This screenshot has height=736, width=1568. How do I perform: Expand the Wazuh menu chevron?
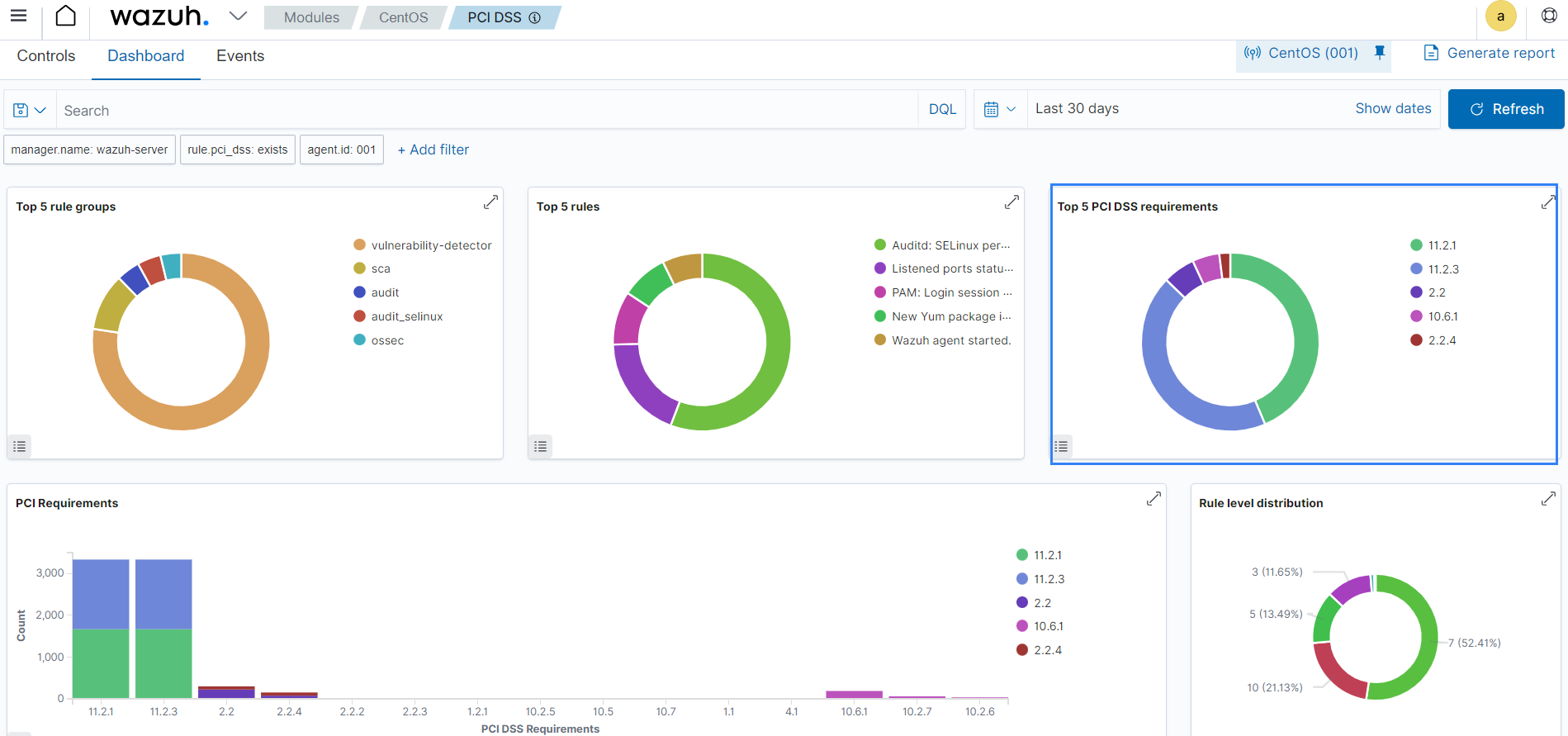click(238, 16)
